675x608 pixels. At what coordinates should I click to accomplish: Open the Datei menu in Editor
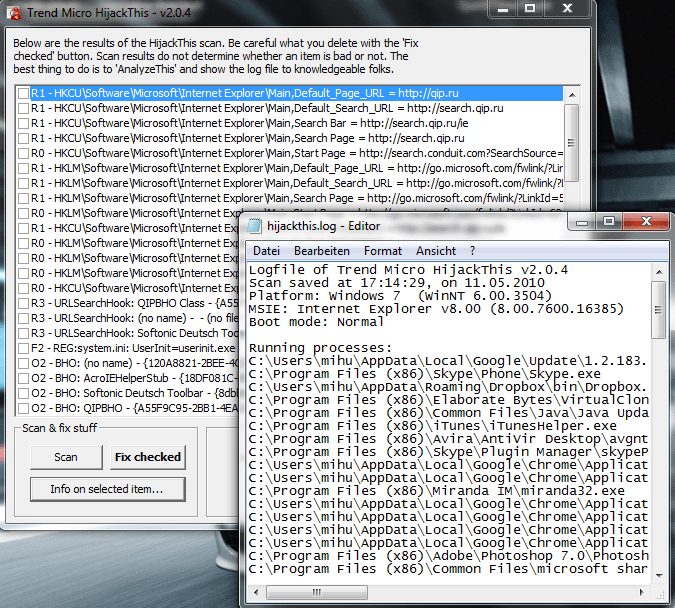coord(266,251)
